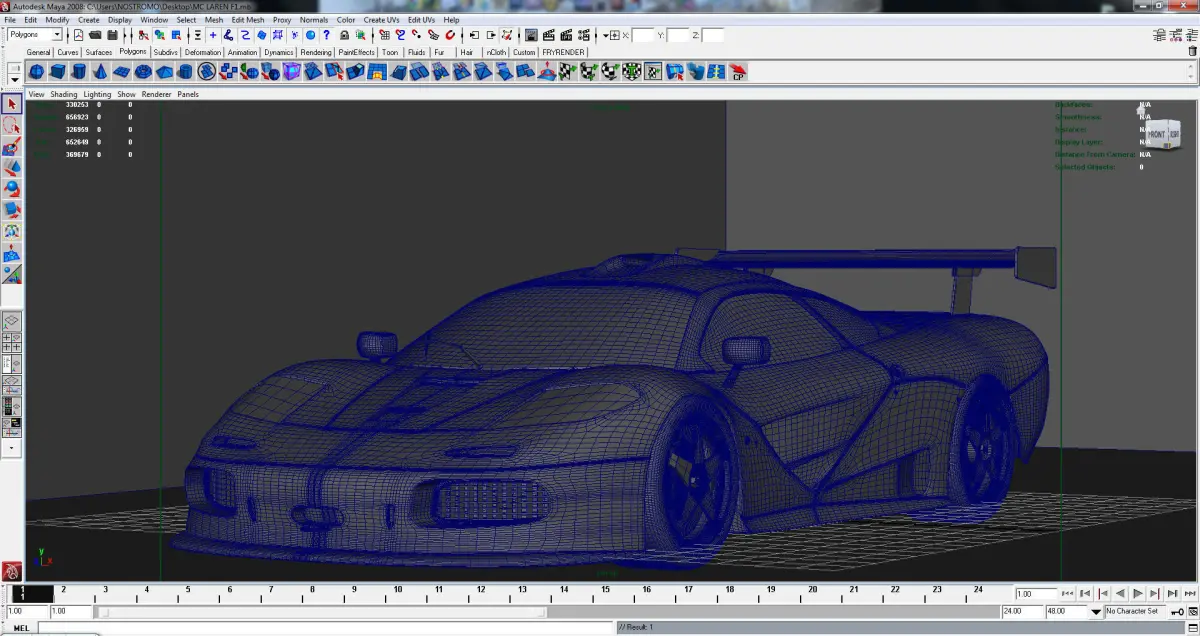Screen dimensions: 1200x636
Task: Open the Edit Mesh menu
Action: (x=248, y=19)
